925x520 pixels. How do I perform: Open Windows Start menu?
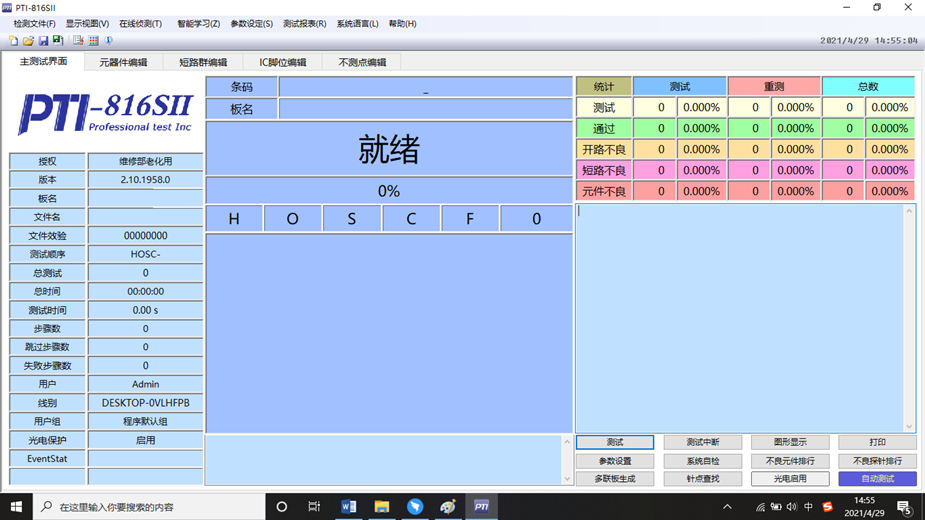pyautogui.click(x=16, y=506)
